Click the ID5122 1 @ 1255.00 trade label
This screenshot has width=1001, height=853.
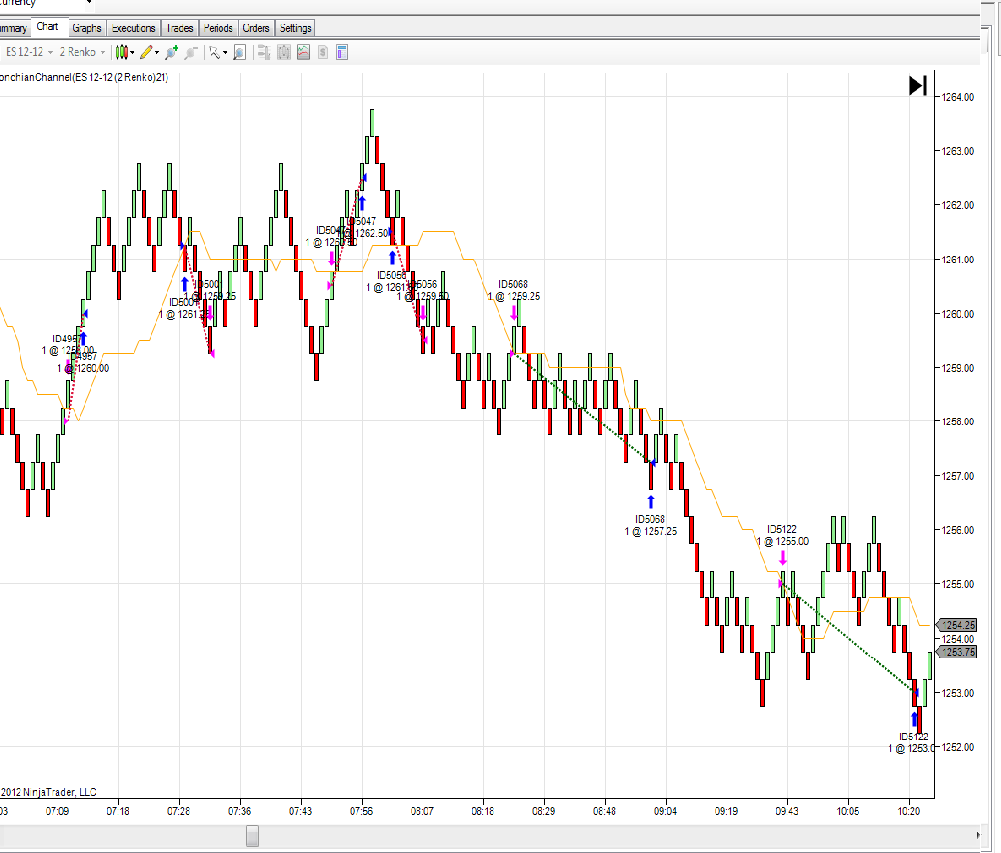[783, 535]
